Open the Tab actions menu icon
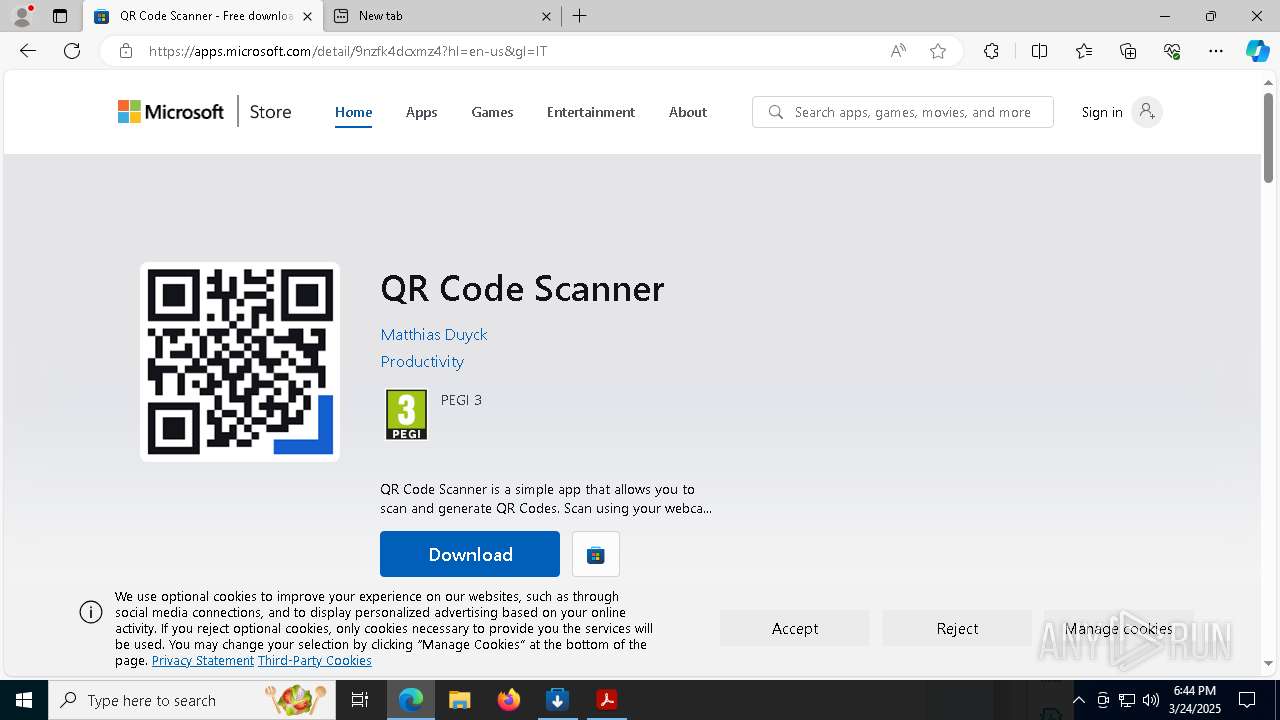The image size is (1280, 720). click(60, 16)
